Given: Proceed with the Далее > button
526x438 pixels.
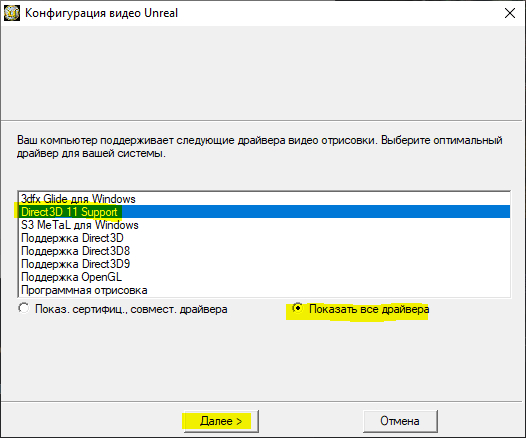Looking at the screenshot, I should [221, 421].
